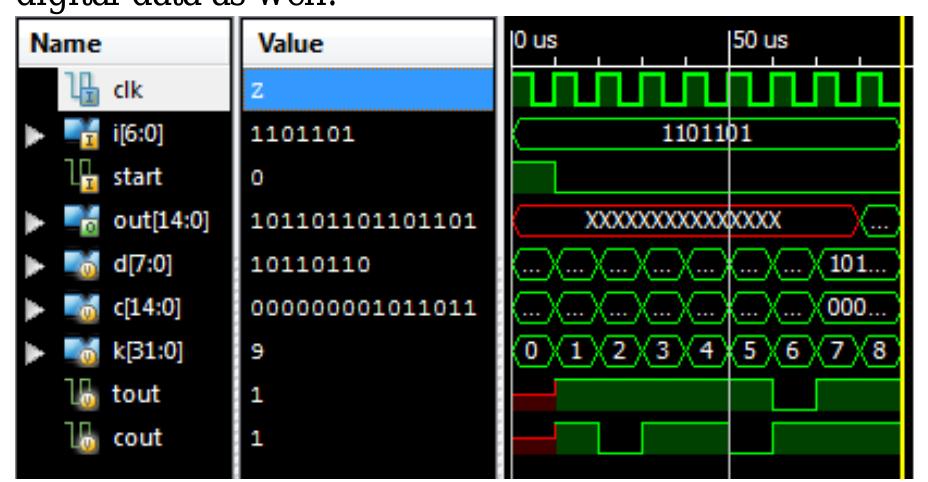
Task: Click the red undefined tout waveform segment
Action: tap(534, 401)
